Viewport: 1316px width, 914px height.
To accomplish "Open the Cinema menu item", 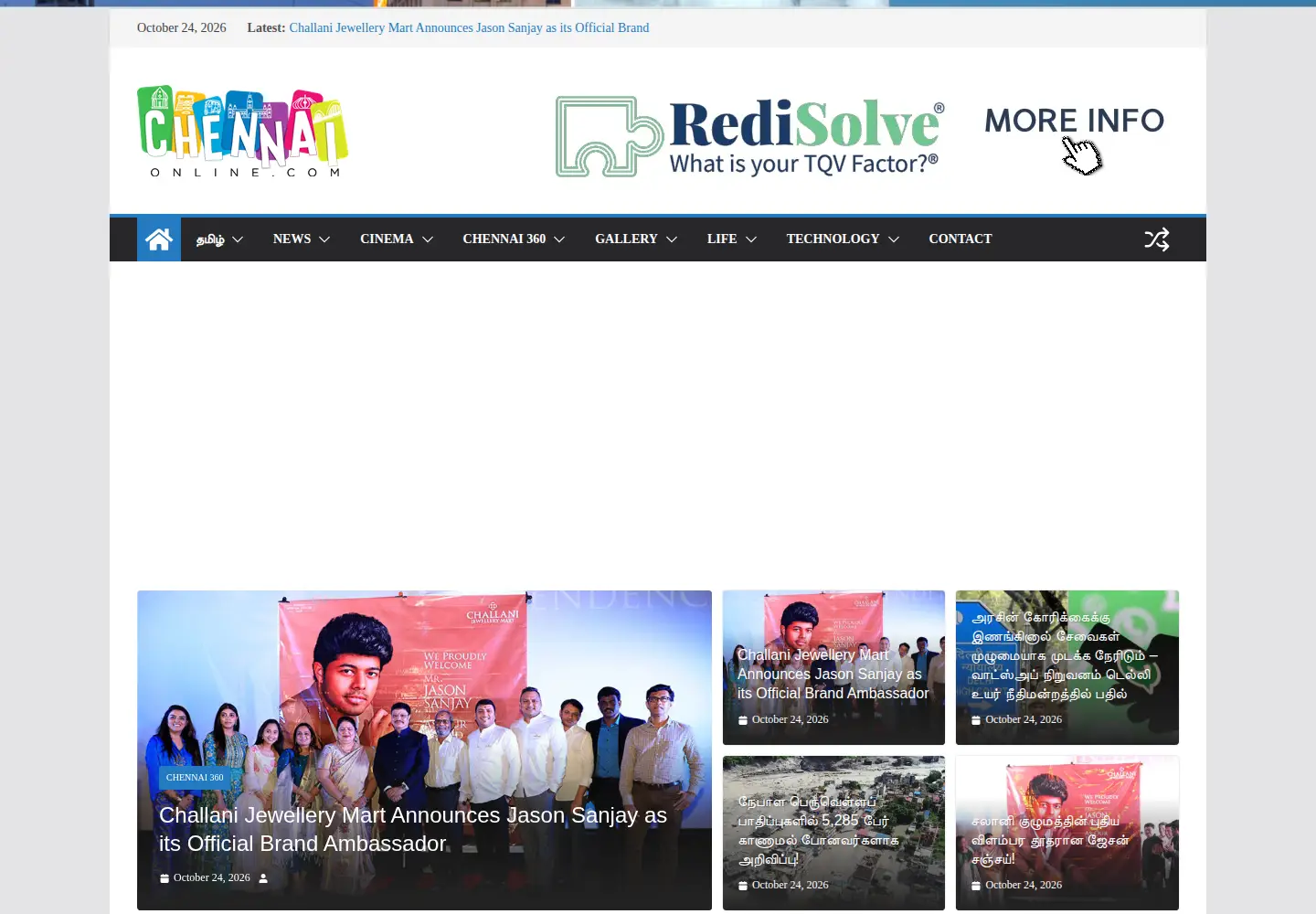I will [x=387, y=239].
